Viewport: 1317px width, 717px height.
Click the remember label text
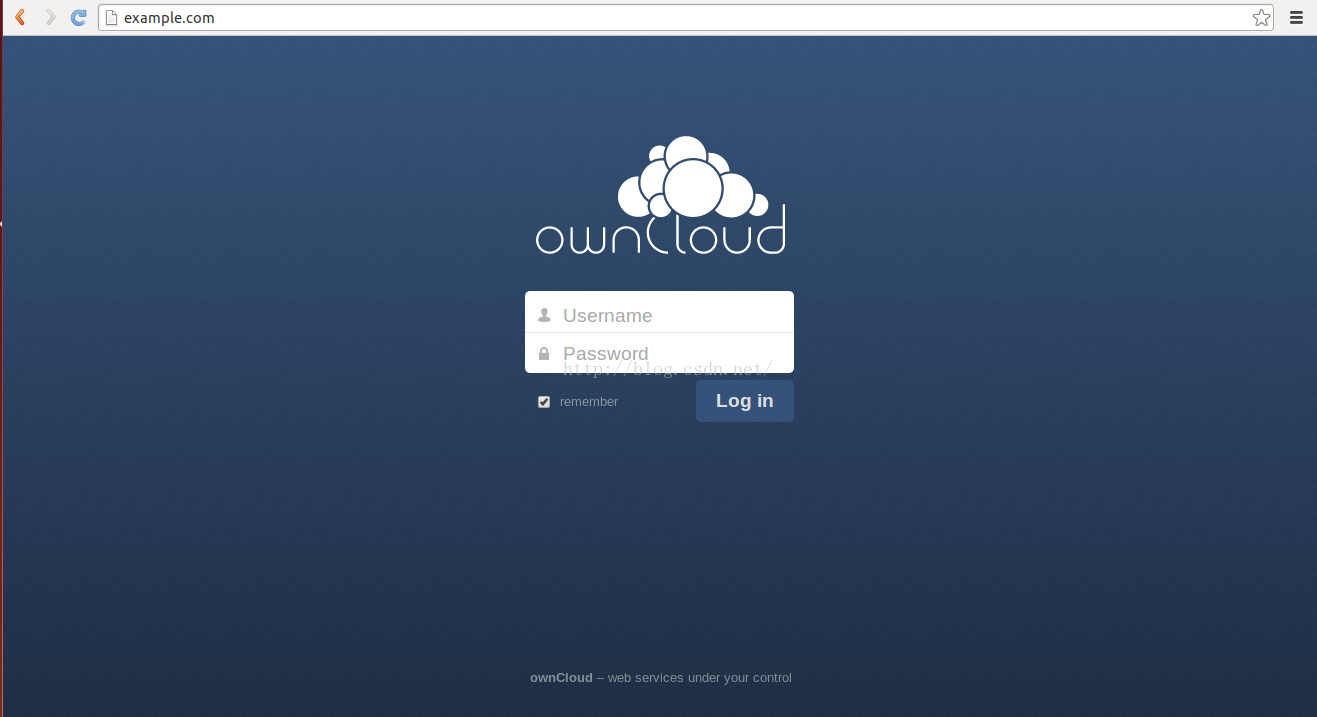tap(589, 402)
